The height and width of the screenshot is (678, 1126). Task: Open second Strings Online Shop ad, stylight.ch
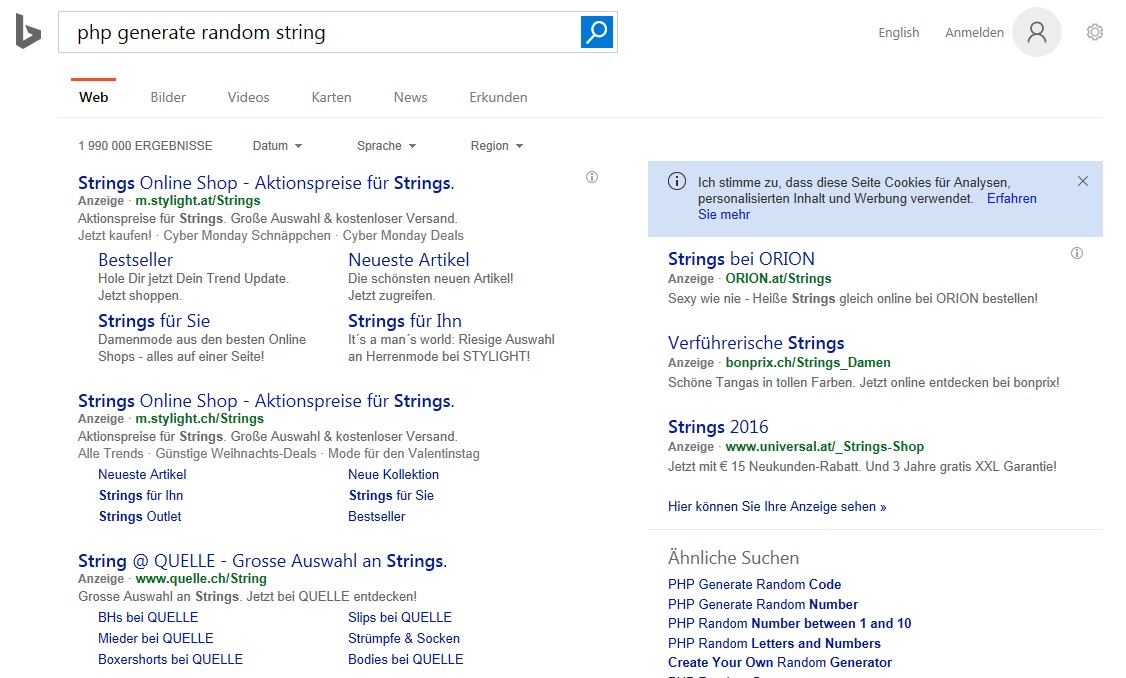click(266, 400)
